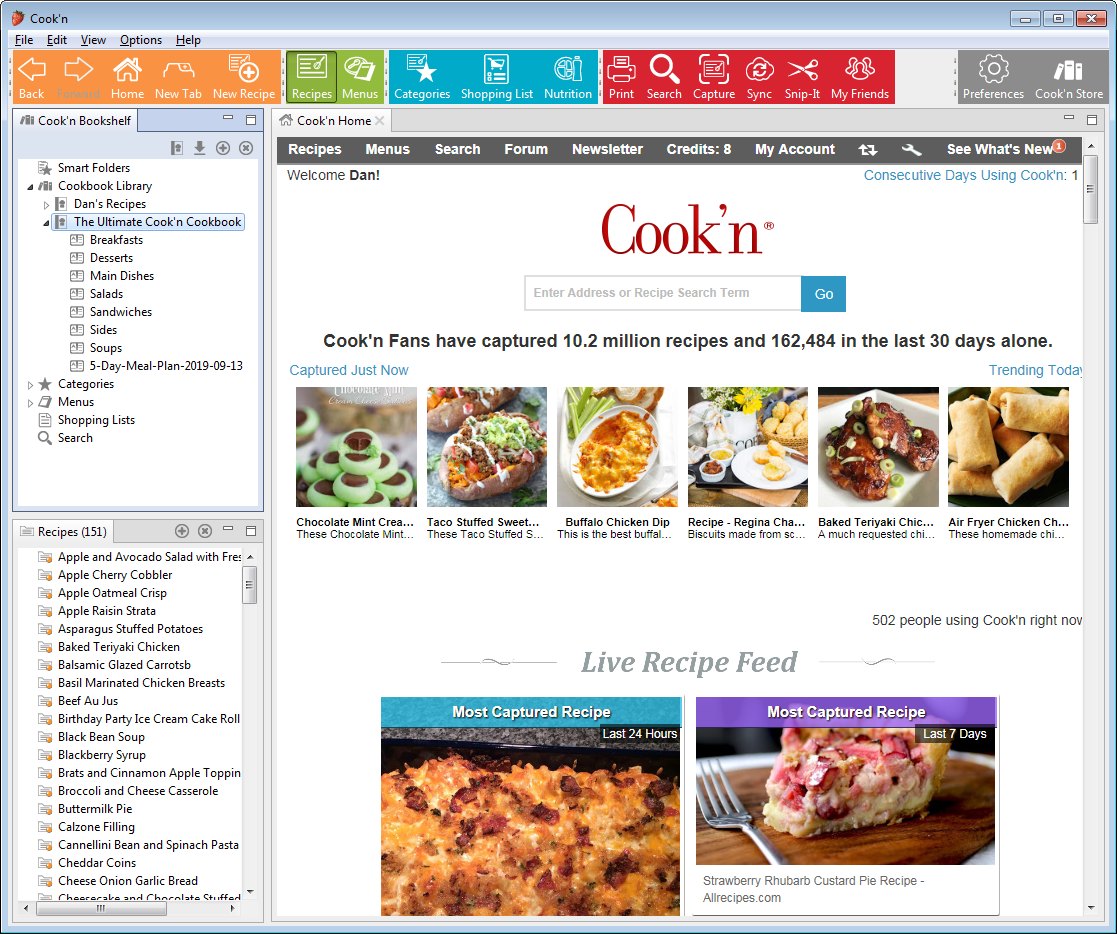Activate the Snip-It scissors tool
The height and width of the screenshot is (934, 1117).
tap(802, 78)
